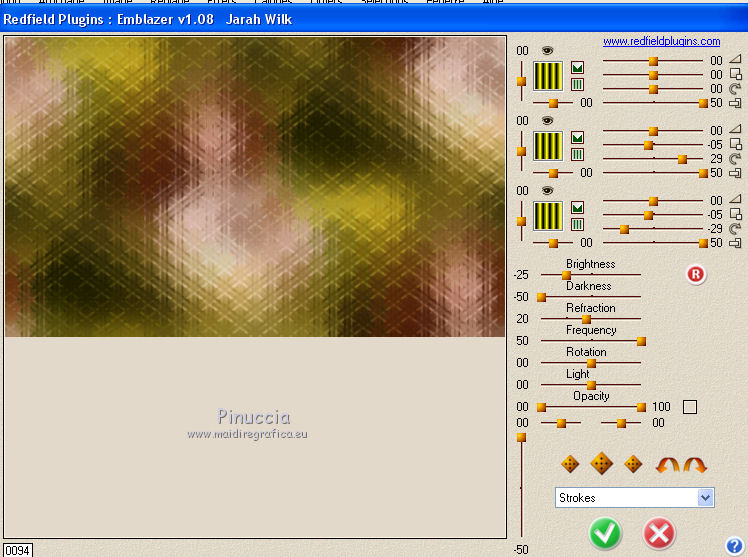Click the top layer's vertical slider handle
The height and width of the screenshot is (557, 748).
click(521, 82)
